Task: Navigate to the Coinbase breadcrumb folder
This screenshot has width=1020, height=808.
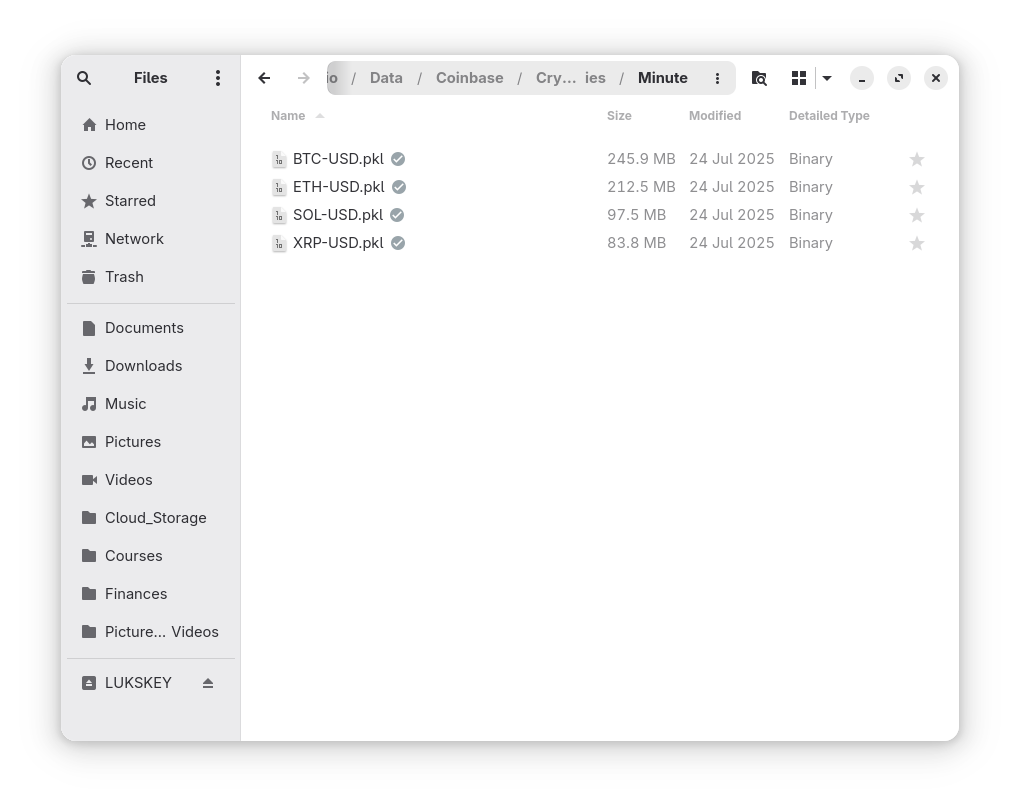Action: 470,78
